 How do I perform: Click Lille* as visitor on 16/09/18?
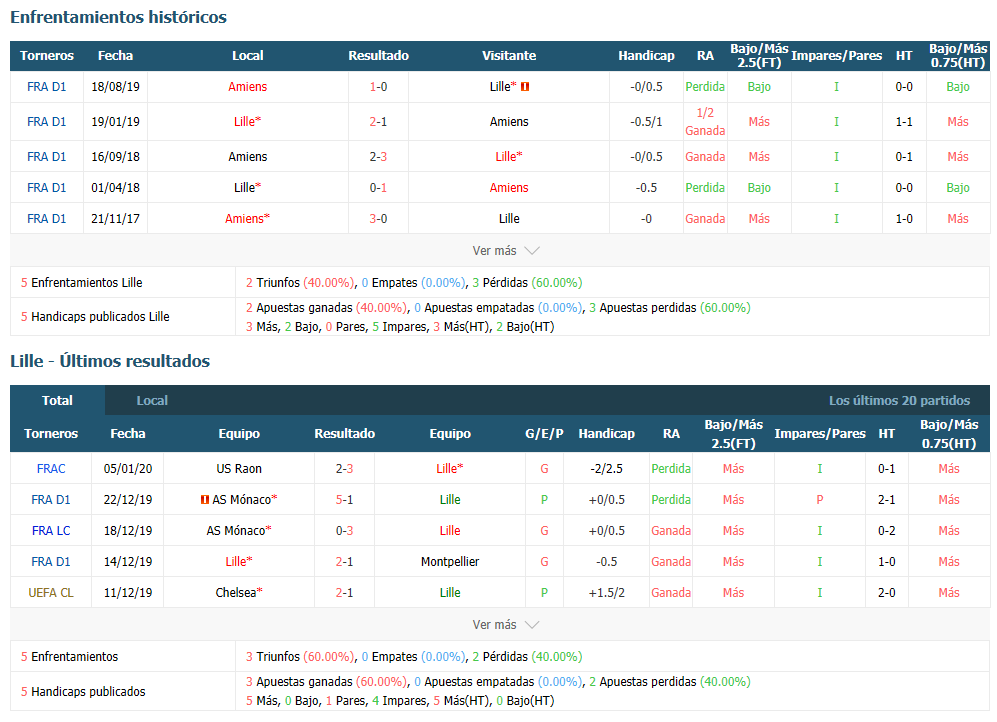(x=509, y=156)
